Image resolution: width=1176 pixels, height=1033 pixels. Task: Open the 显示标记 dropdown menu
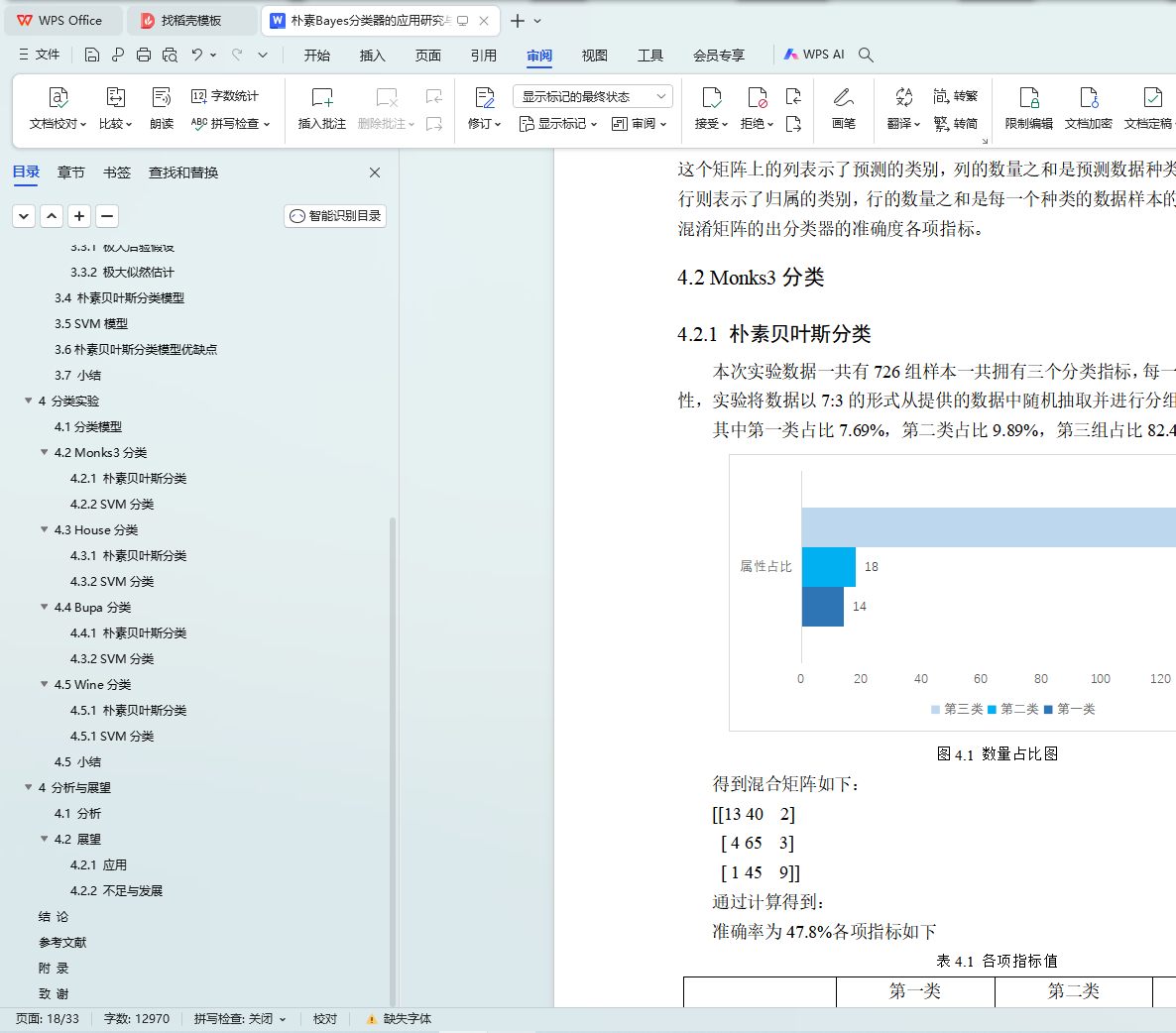[x=559, y=124]
